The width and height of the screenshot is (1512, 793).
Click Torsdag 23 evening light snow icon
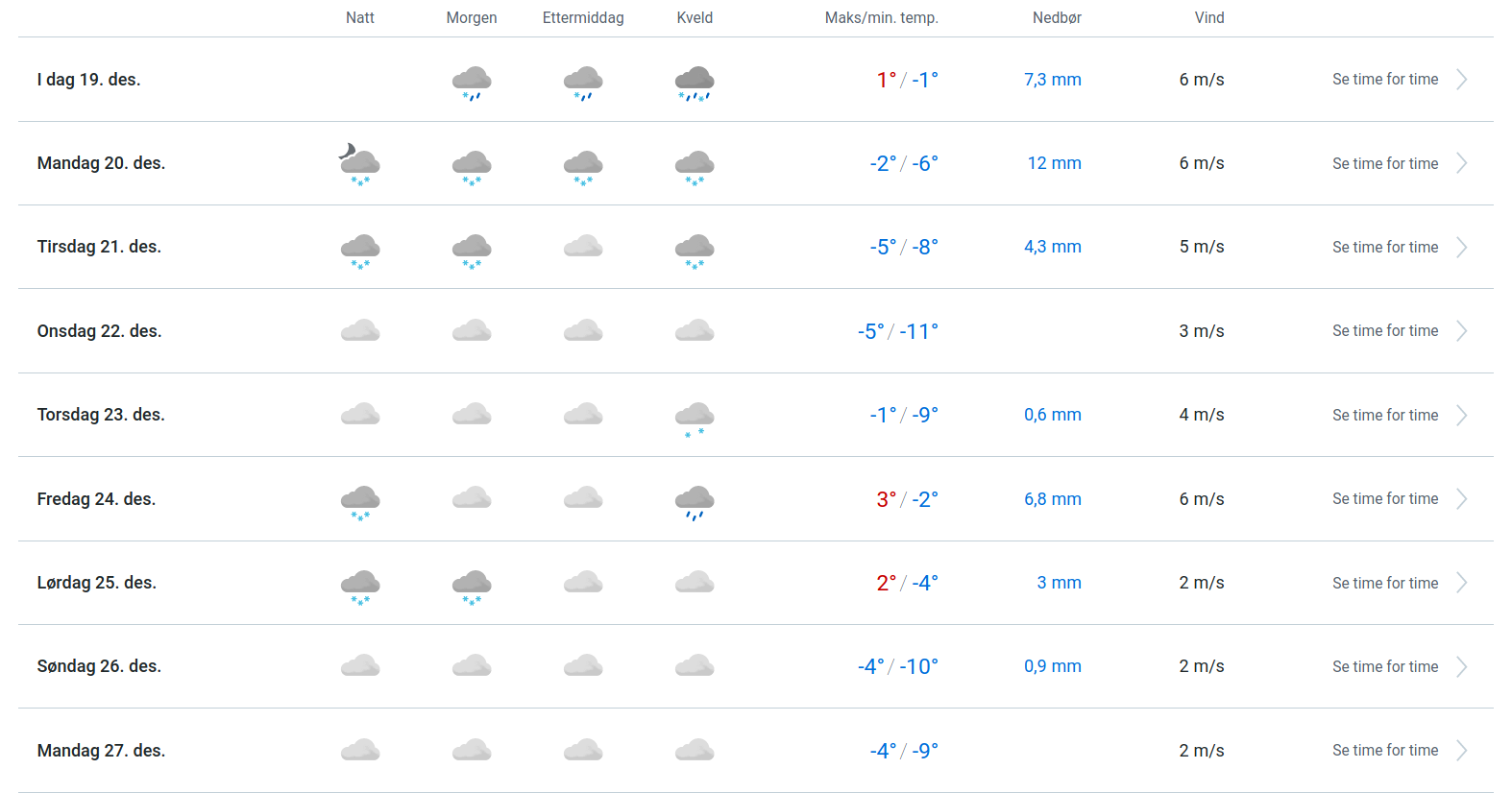694,417
